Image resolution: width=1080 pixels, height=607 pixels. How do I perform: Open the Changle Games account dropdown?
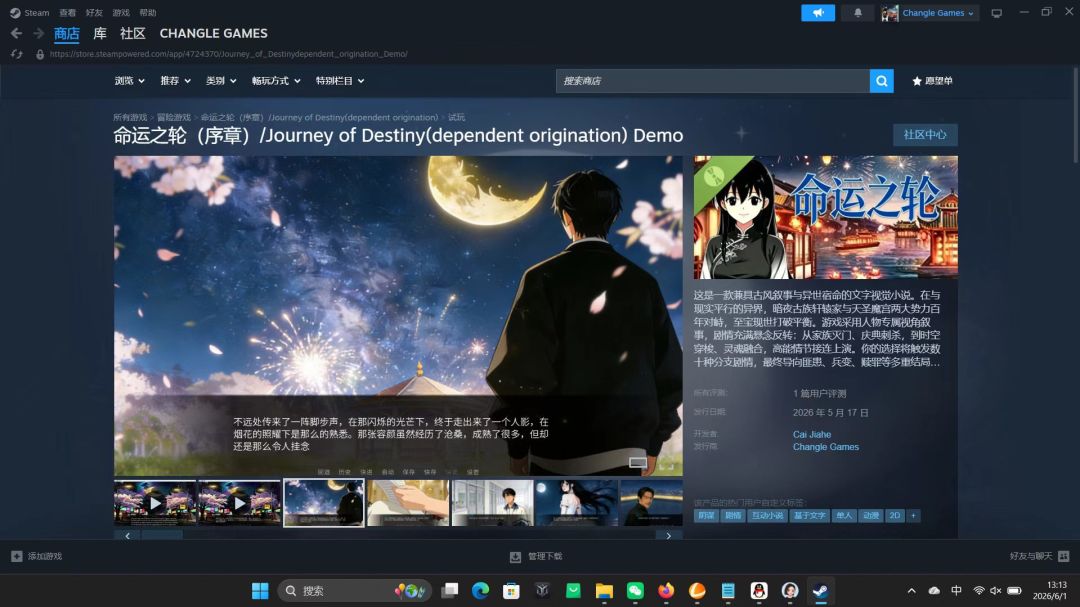point(937,13)
